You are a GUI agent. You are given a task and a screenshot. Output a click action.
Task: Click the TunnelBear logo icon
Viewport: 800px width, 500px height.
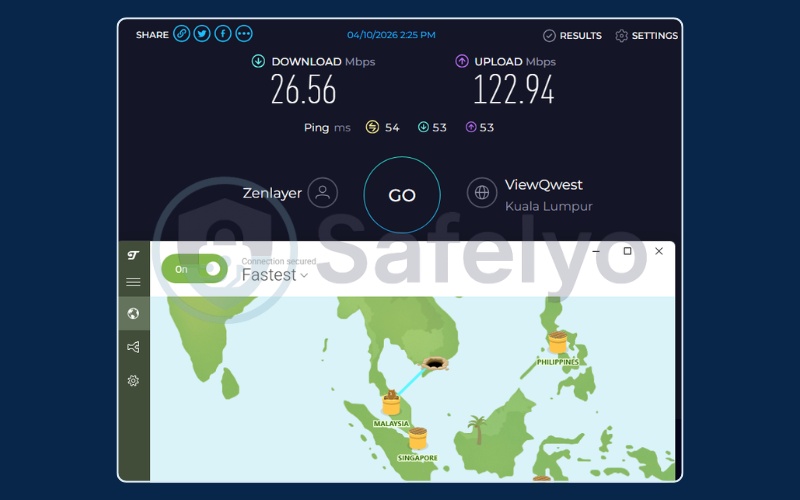pyautogui.click(x=133, y=255)
